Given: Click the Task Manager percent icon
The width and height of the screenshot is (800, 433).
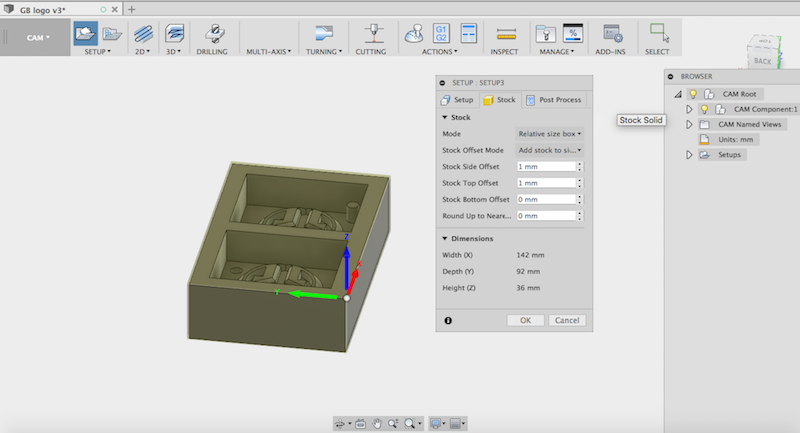Looking at the screenshot, I should coord(573,34).
